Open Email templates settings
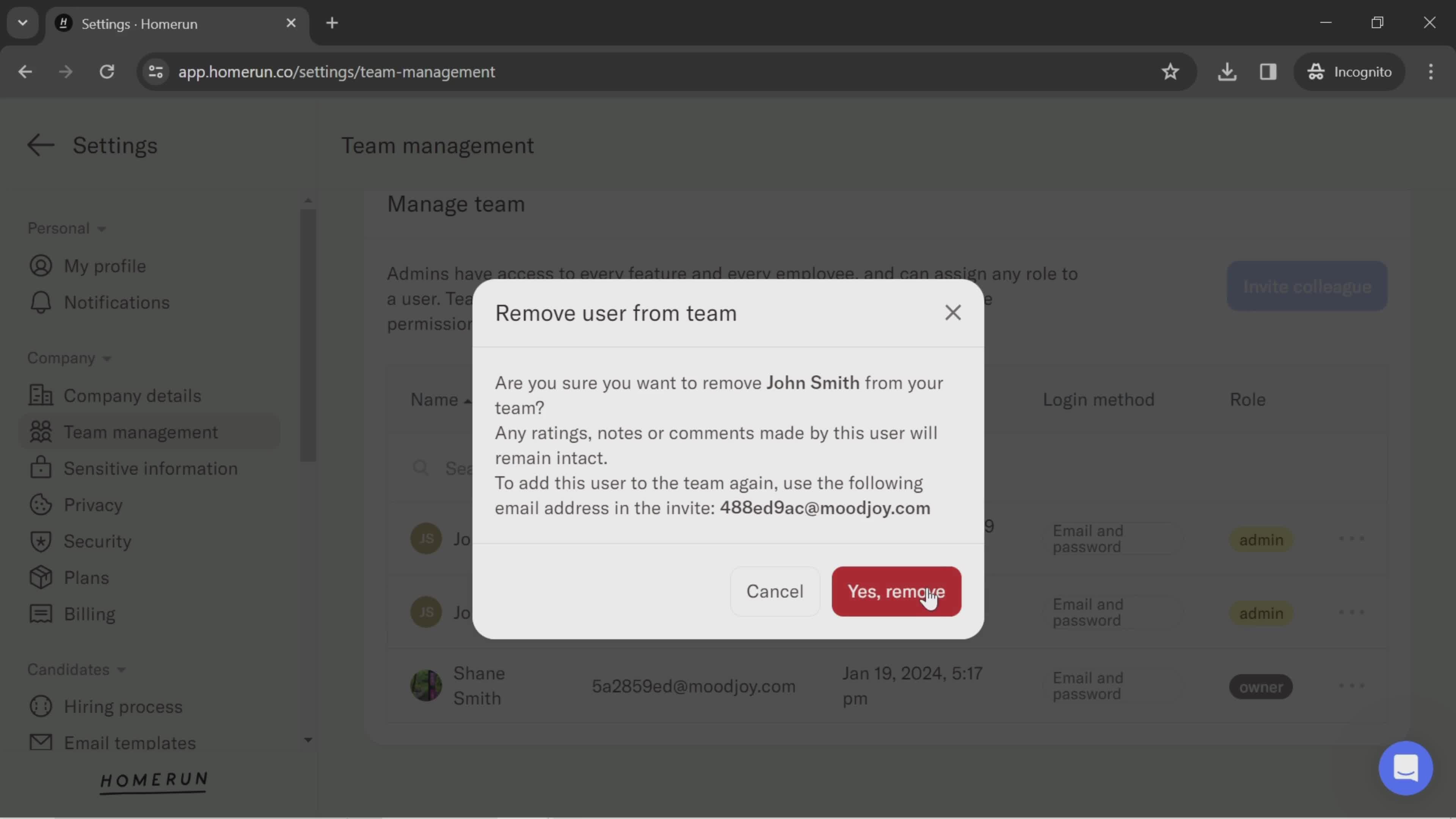 (129, 743)
